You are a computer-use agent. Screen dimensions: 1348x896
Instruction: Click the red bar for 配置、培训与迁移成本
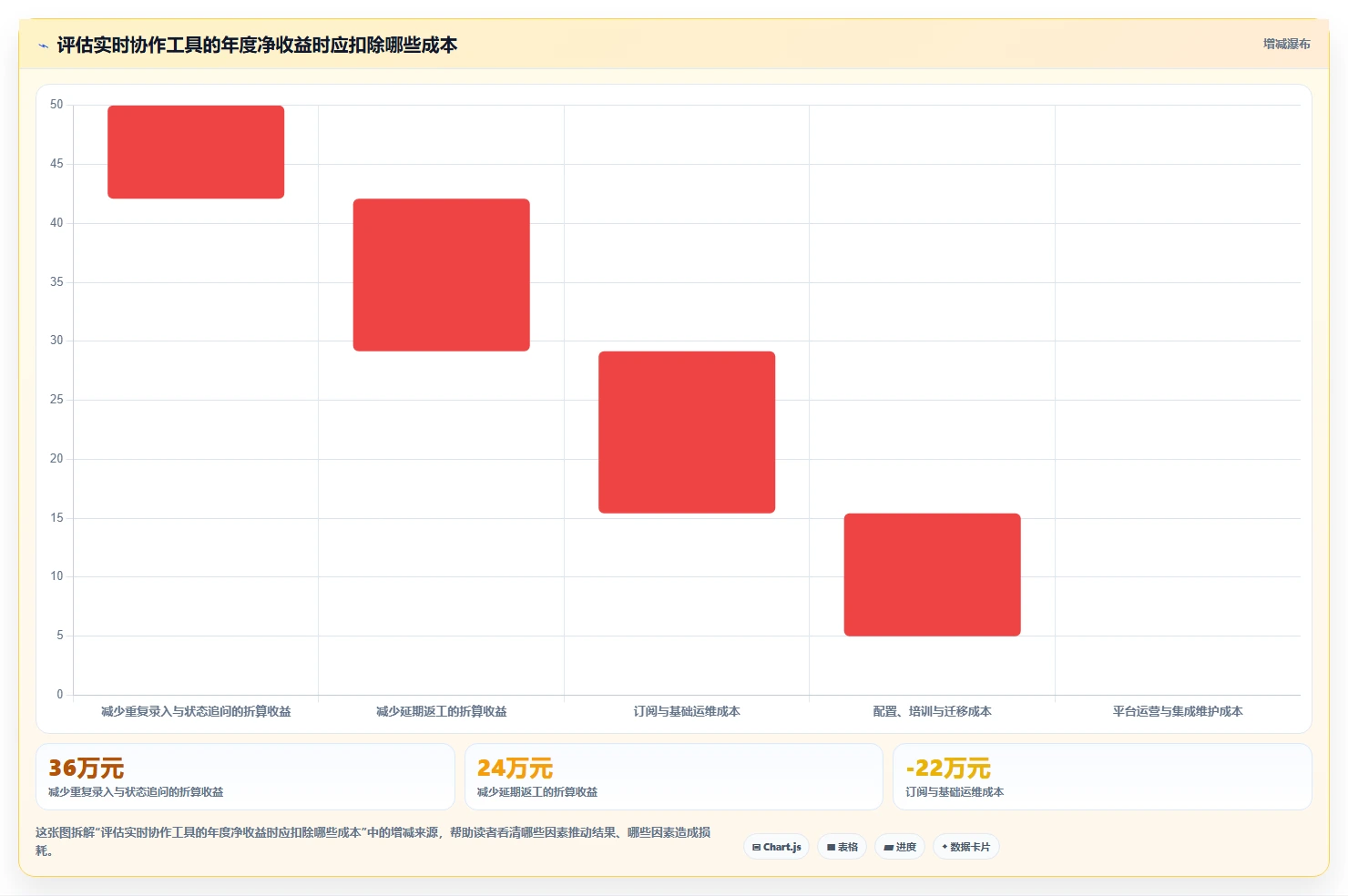point(933,575)
